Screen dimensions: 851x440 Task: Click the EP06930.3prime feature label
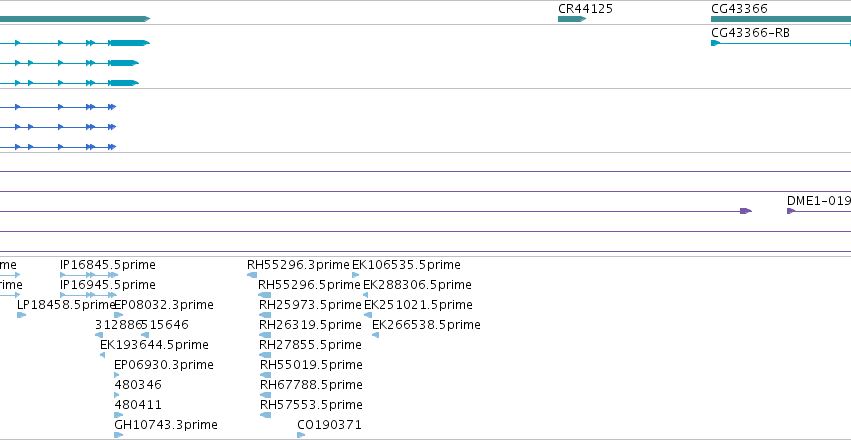click(x=164, y=365)
